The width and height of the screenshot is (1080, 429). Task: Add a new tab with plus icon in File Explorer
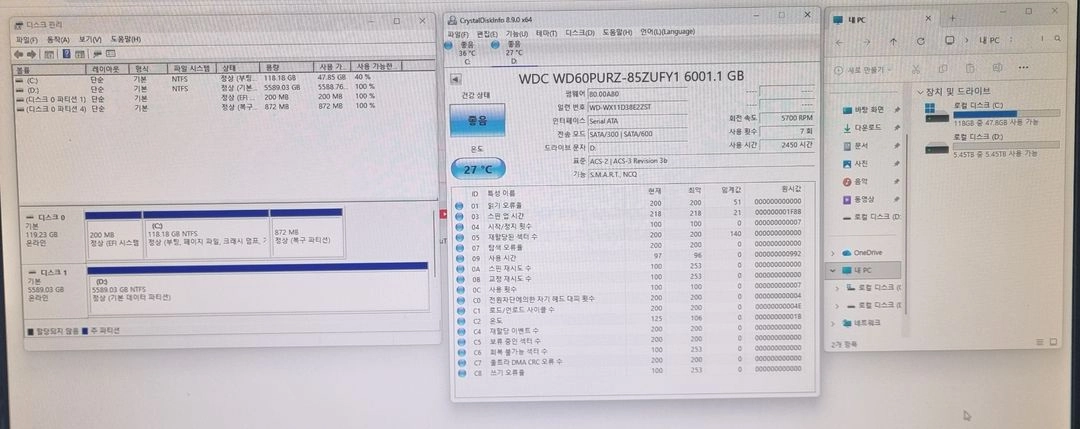(953, 19)
